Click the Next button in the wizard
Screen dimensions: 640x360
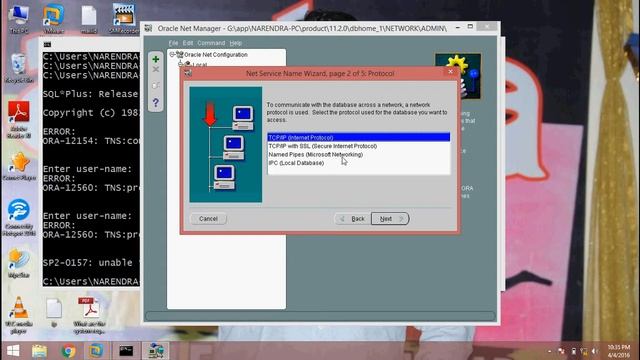pyautogui.click(x=390, y=219)
